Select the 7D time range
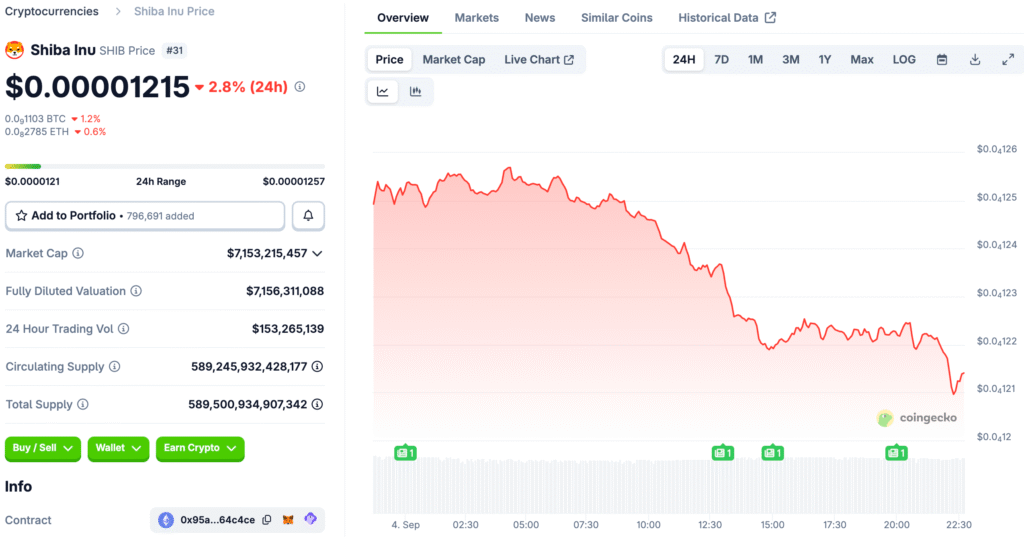 tap(721, 59)
